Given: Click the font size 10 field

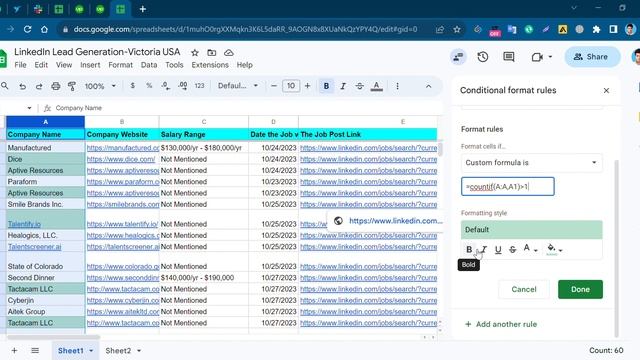Looking at the screenshot, I should point(291,86).
